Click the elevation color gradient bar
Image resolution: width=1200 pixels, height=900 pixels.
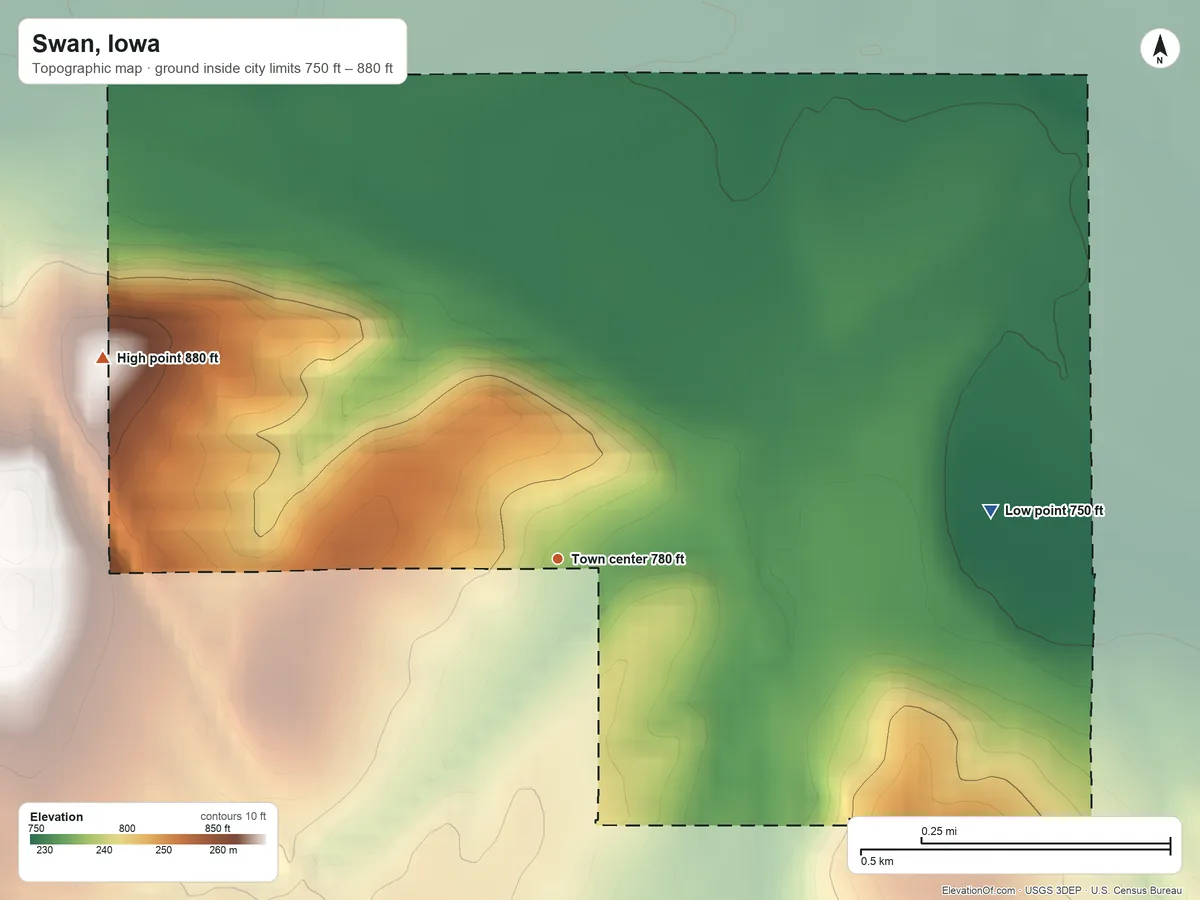(x=148, y=840)
